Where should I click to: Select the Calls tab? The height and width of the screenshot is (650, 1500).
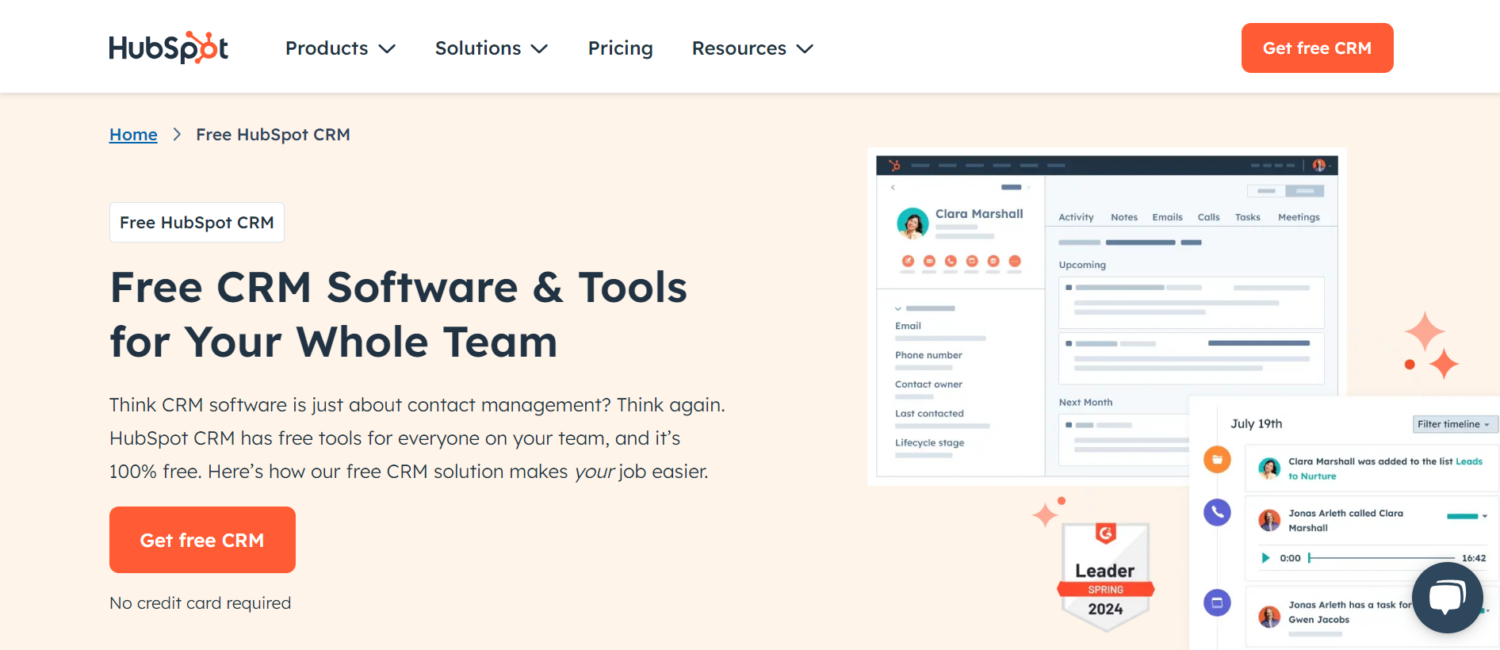(1208, 217)
